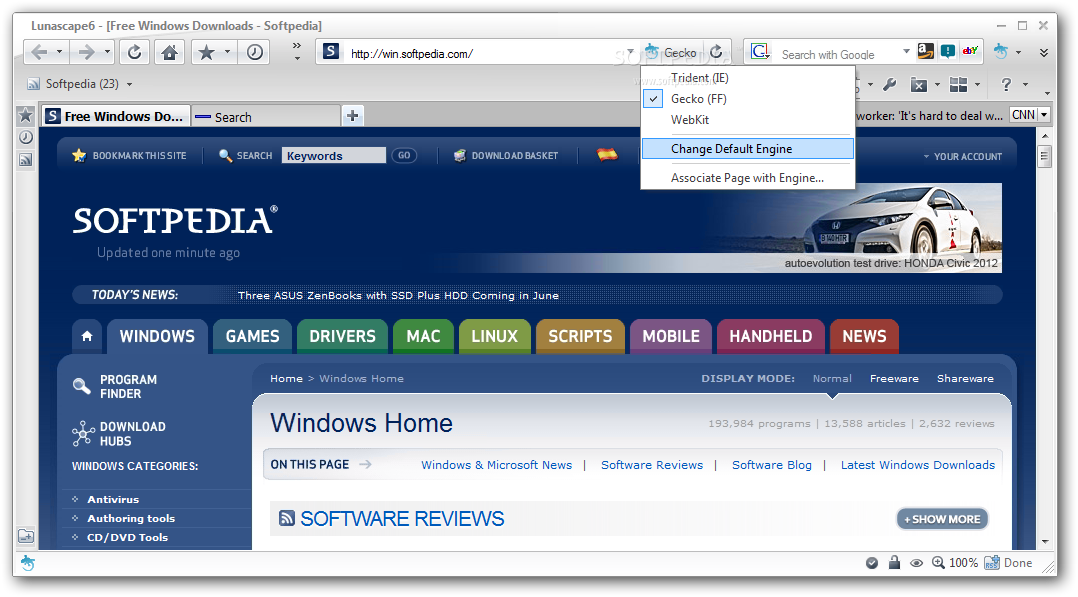Click the Softpedia RSS feed icon
Viewport: 1078px width, 597px height.
click(x=33, y=84)
